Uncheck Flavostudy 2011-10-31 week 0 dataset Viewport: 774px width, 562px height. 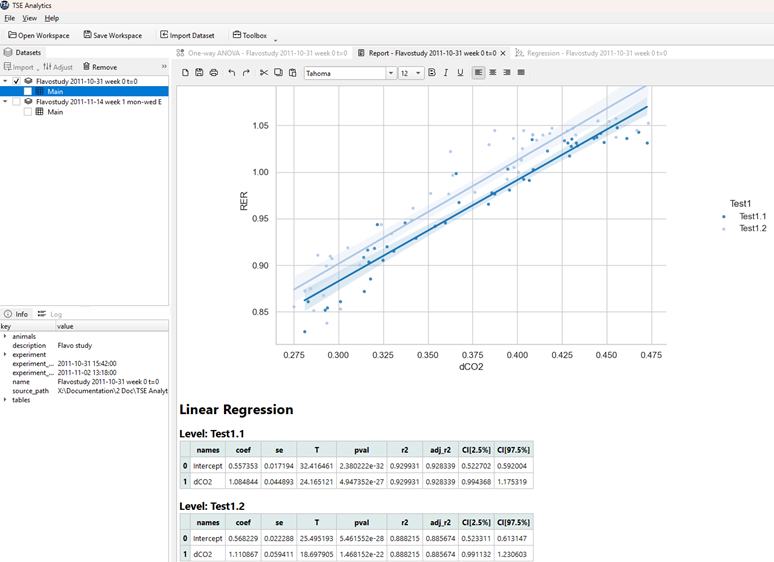pyautogui.click(x=16, y=81)
